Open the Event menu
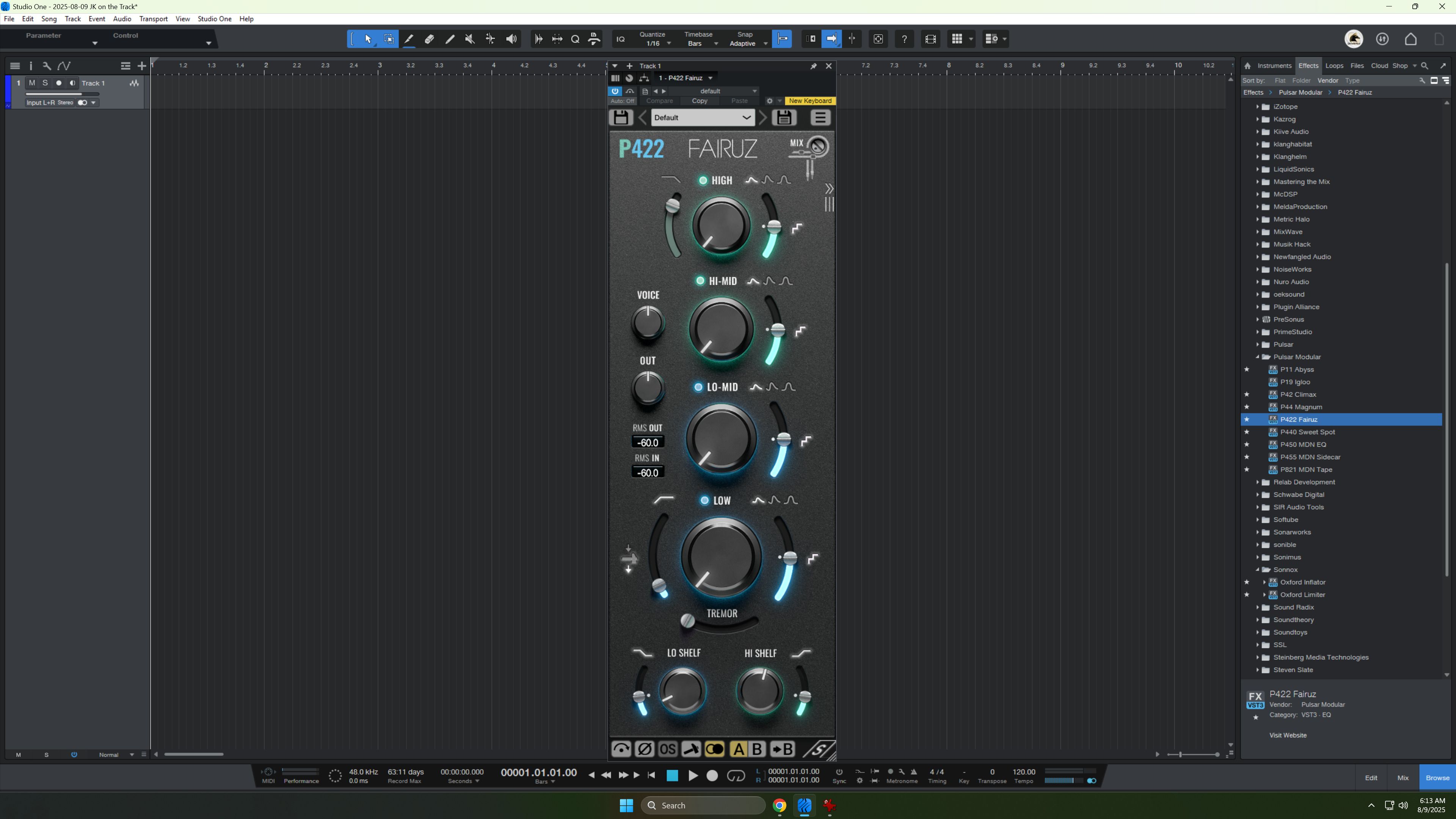1456x819 pixels. (x=97, y=19)
